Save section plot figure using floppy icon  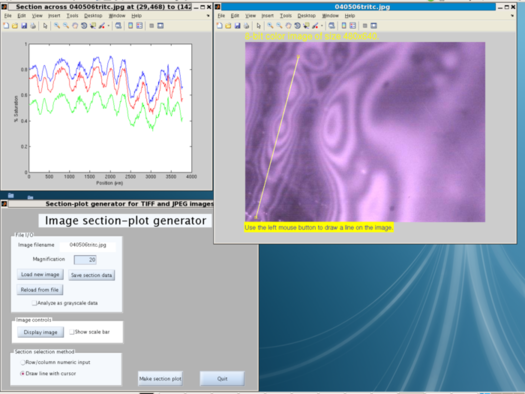[24, 26]
